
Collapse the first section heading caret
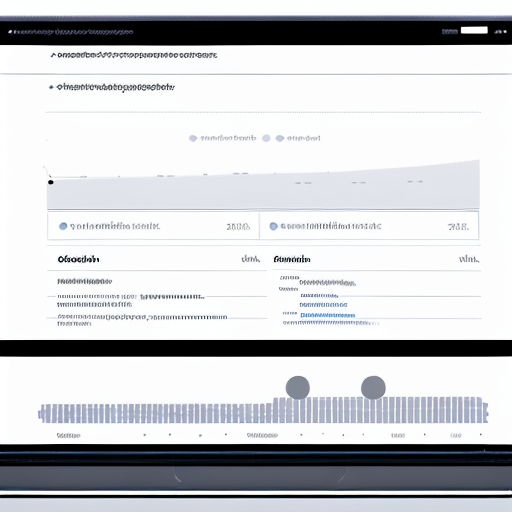(x=53, y=55)
